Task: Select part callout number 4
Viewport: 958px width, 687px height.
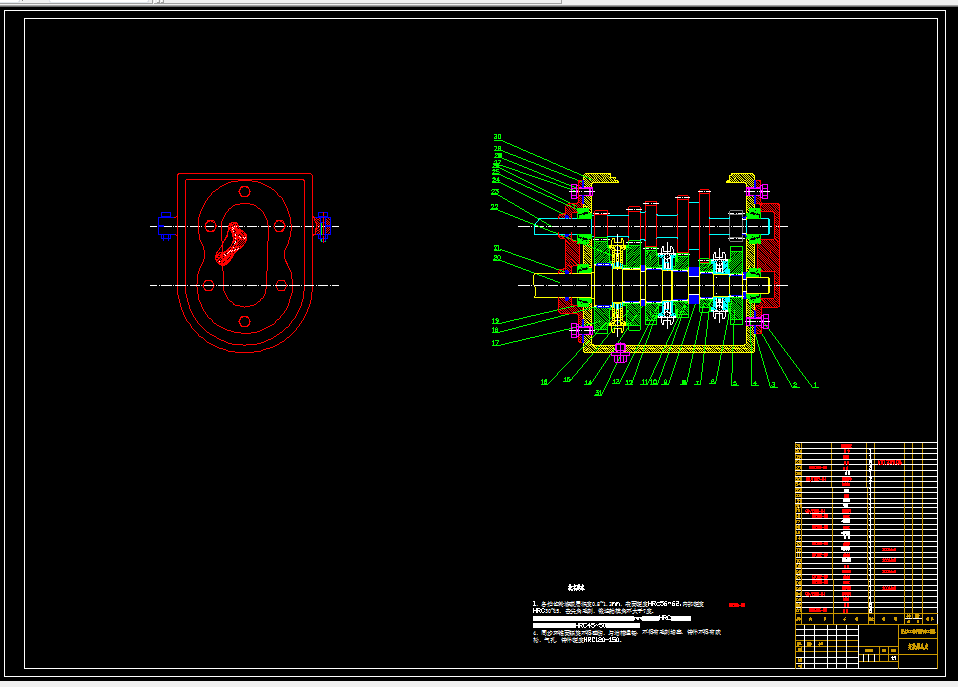Action: (x=755, y=384)
